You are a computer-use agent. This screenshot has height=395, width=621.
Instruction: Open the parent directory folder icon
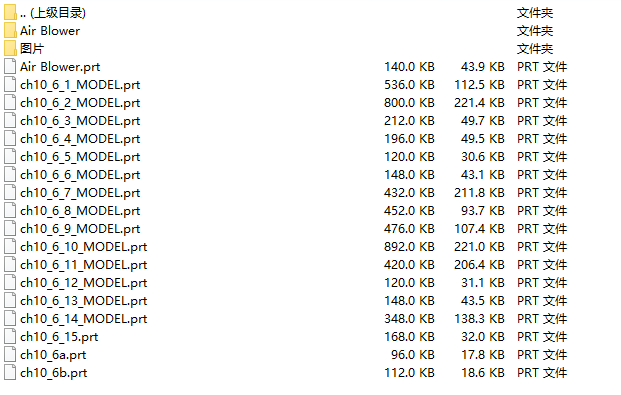[x=10, y=12]
